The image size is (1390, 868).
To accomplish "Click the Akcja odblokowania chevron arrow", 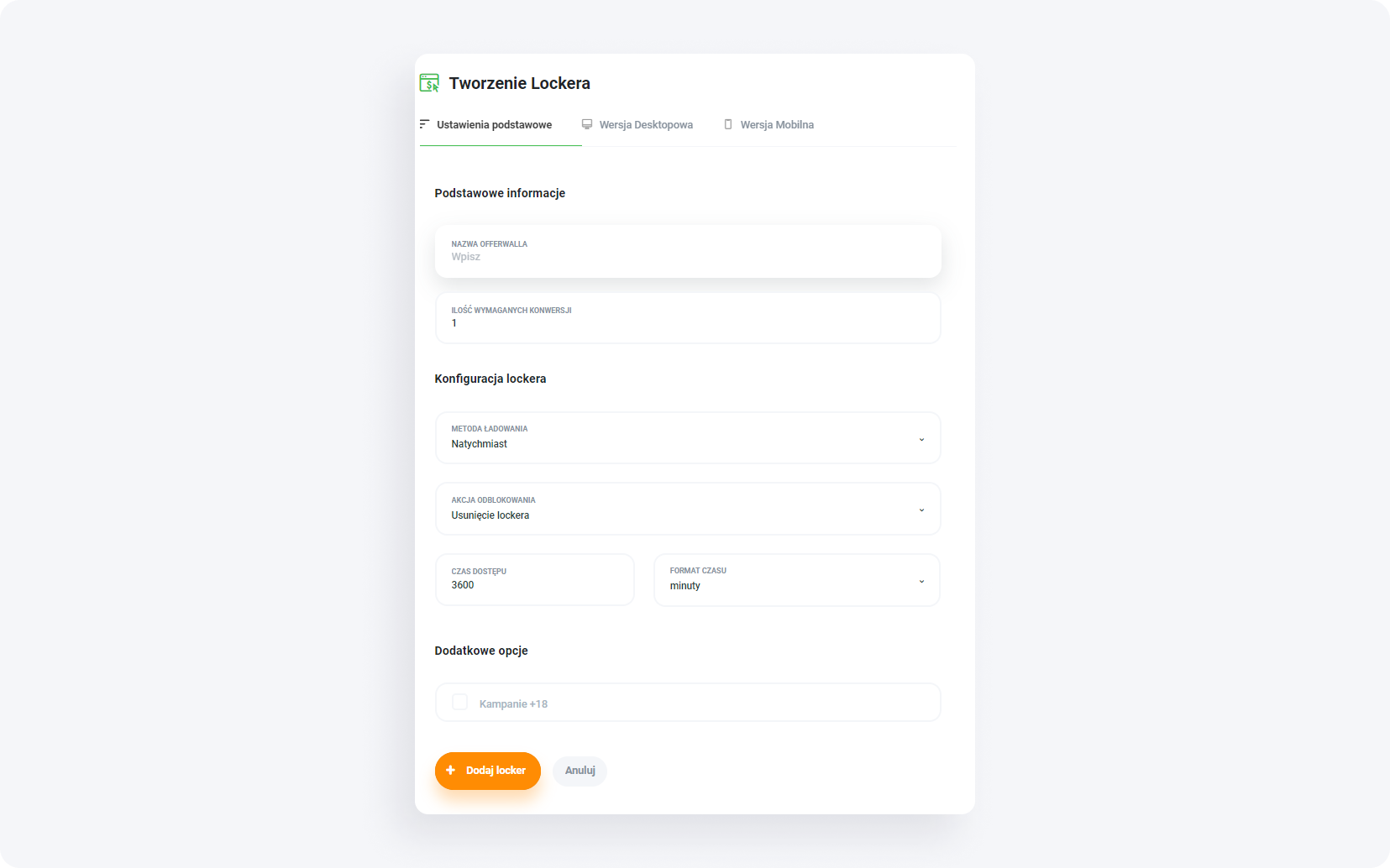I will (x=921, y=510).
